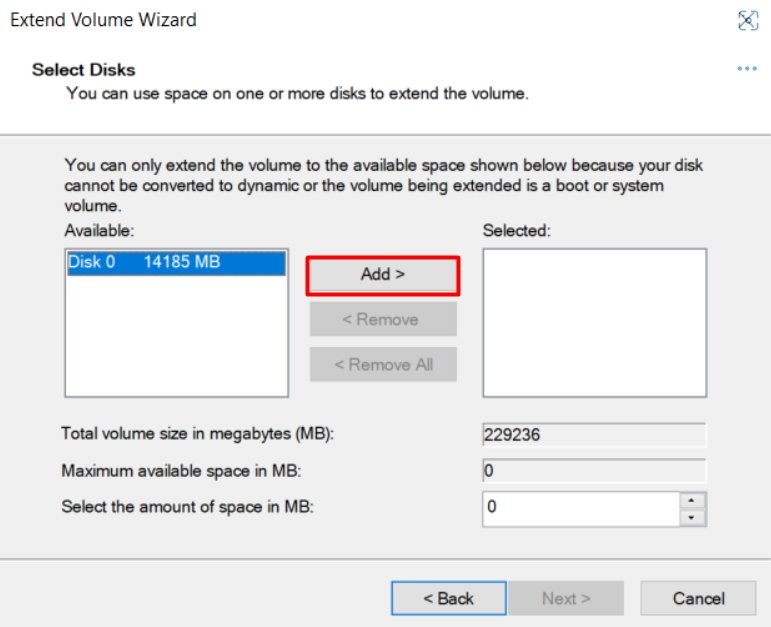Click the < Remove All button
This screenshot has height=627, width=771.
pos(383,364)
